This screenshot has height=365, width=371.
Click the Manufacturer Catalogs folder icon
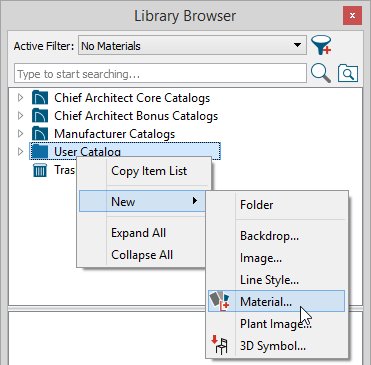pyautogui.click(x=40, y=134)
